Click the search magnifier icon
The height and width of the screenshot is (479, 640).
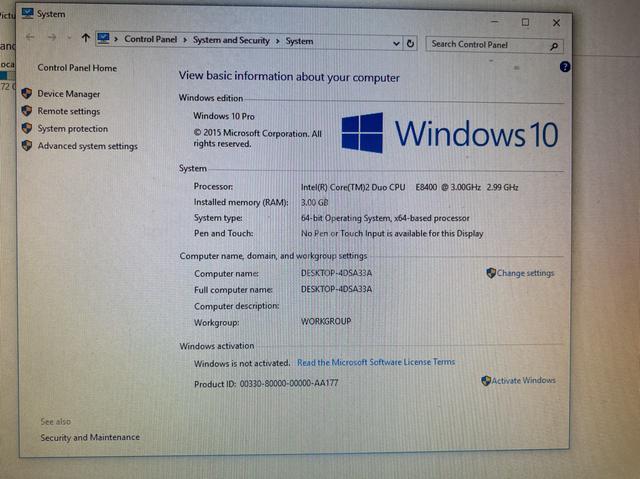554,47
